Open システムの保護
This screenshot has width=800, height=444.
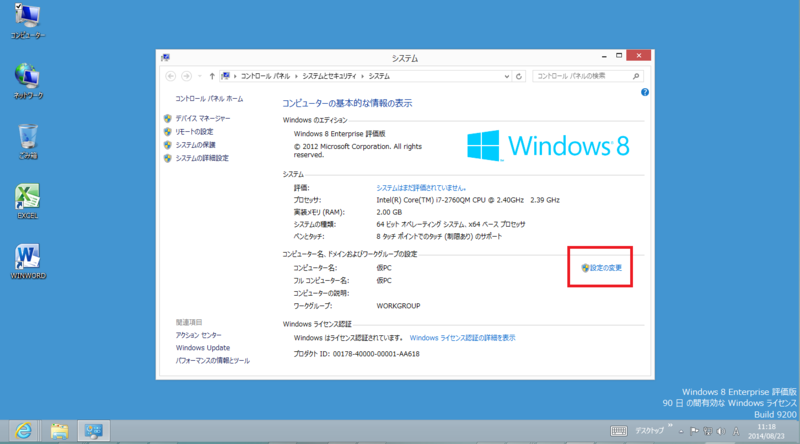coord(195,145)
